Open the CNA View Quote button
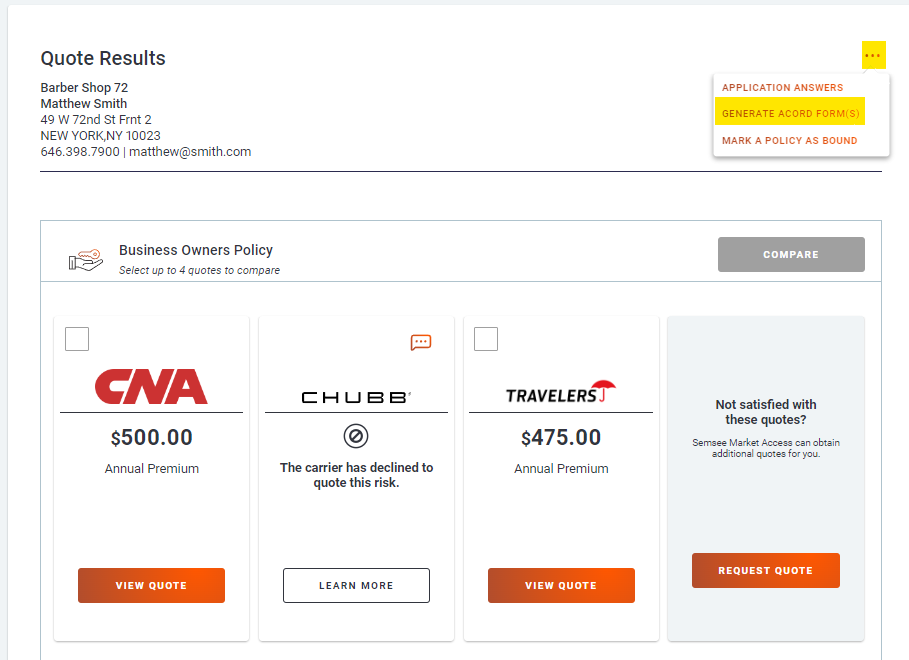This screenshot has height=660, width=909. pos(151,586)
